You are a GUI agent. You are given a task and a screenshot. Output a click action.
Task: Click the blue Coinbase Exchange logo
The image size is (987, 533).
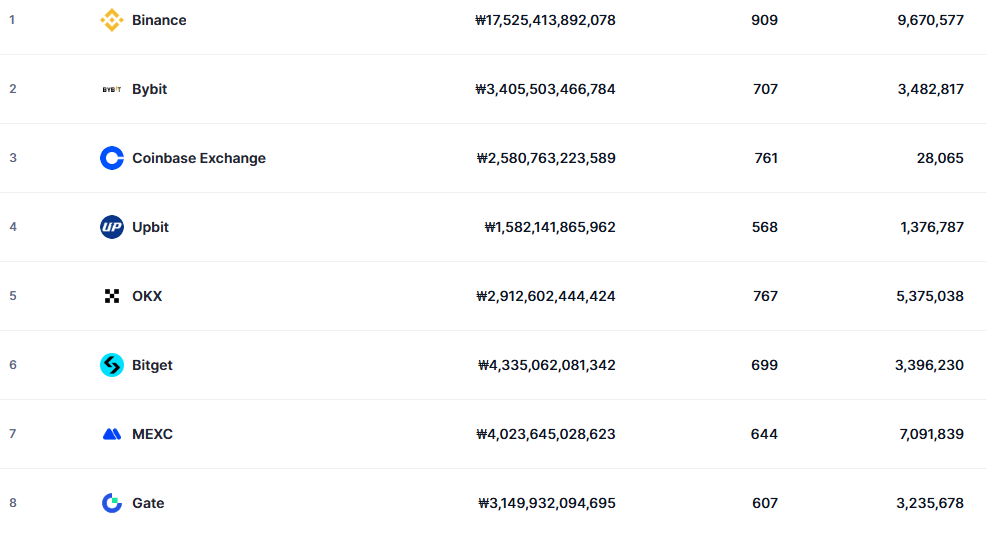click(111, 158)
